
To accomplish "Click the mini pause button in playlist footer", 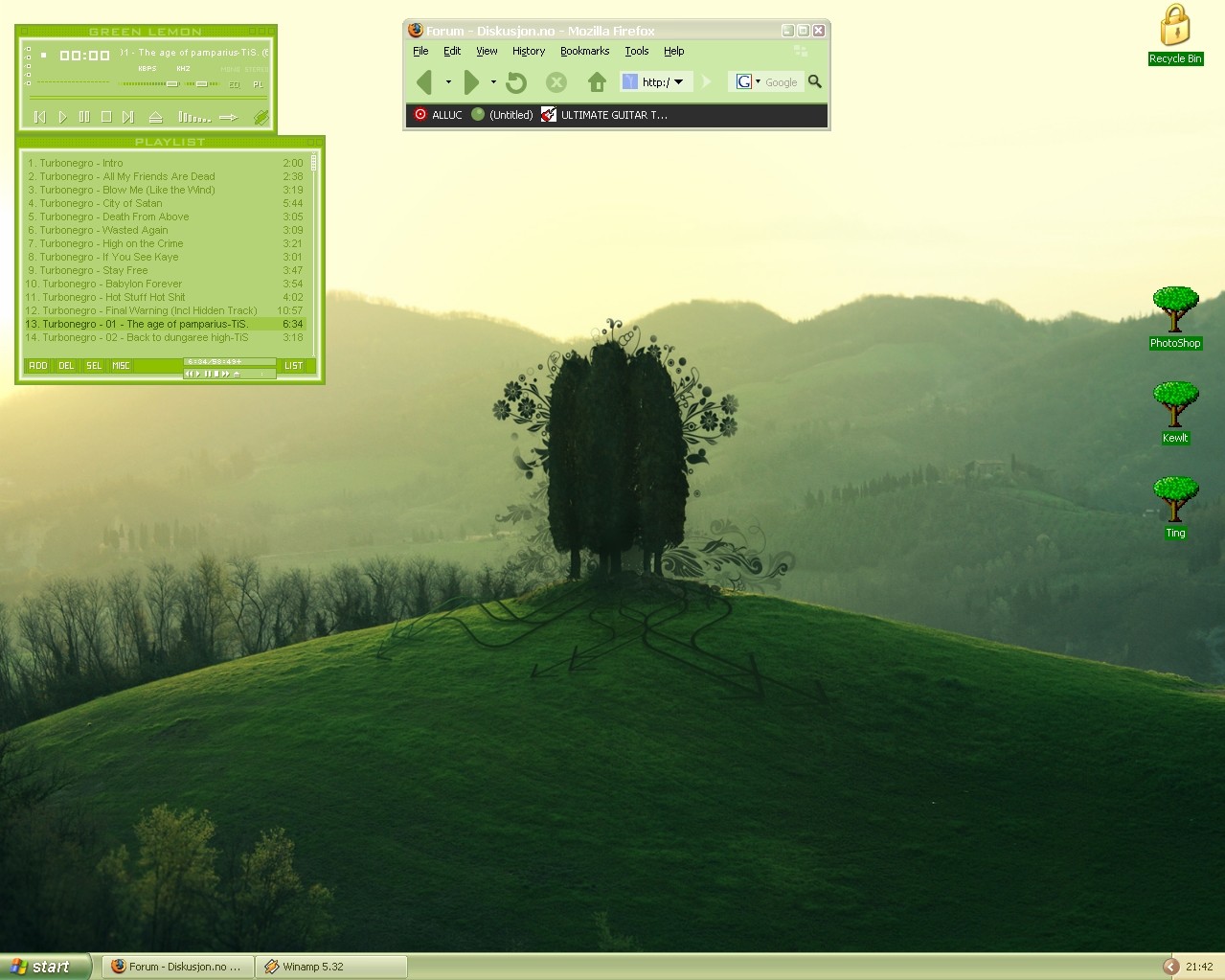I will 208,374.
